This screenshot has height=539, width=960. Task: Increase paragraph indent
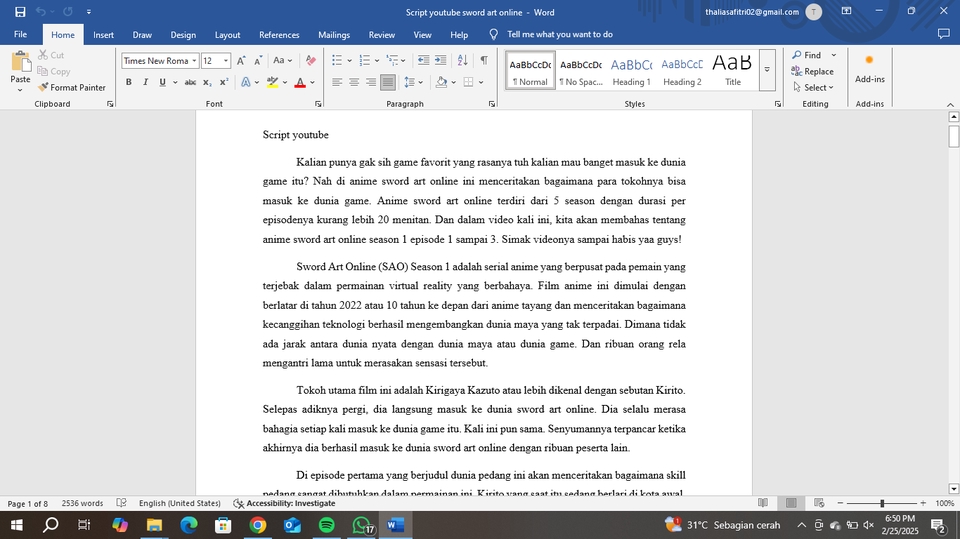pos(440,61)
